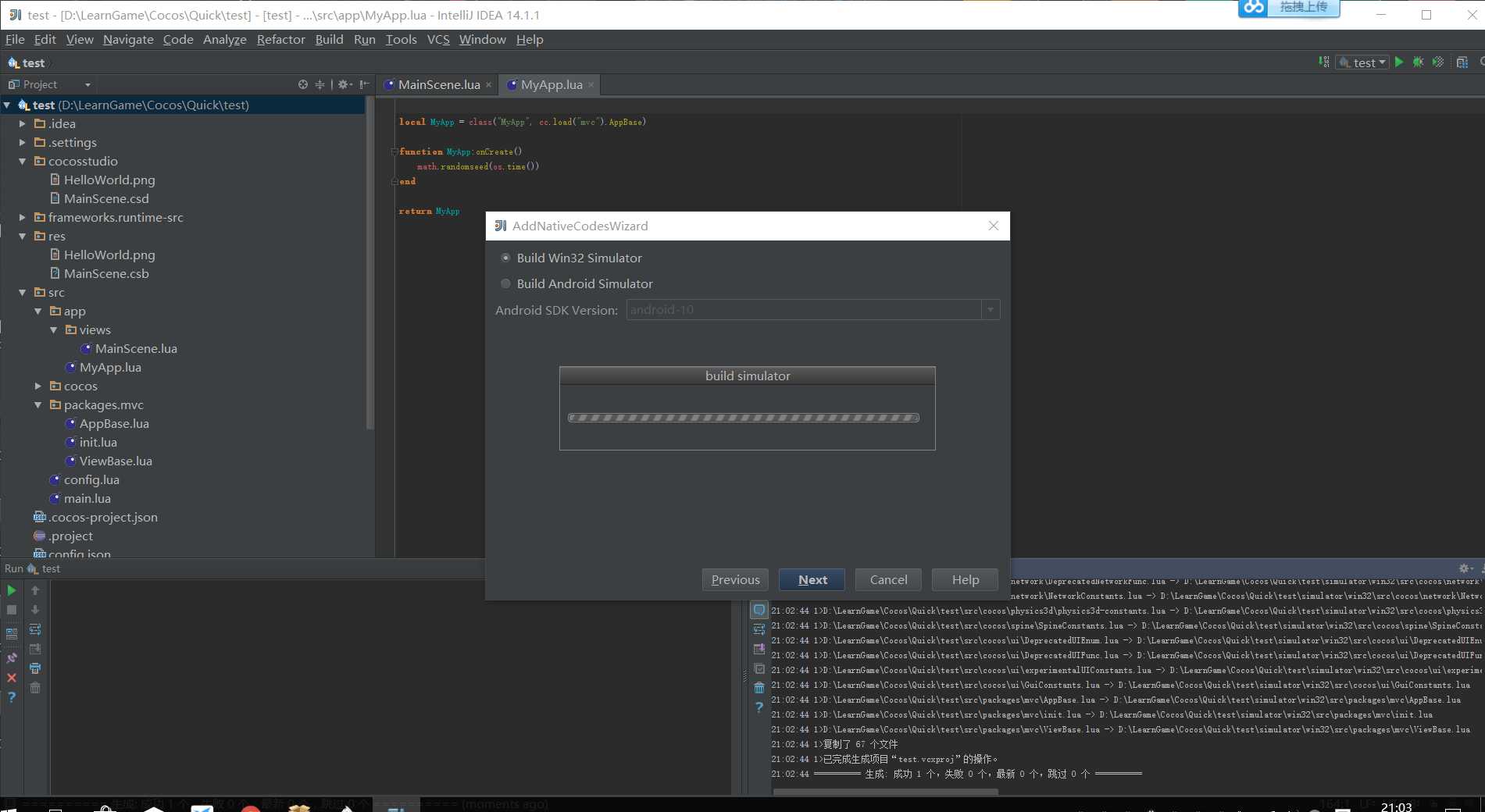Expand the frameworks.runtime-src folder
The width and height of the screenshot is (1485, 812).
[23, 217]
